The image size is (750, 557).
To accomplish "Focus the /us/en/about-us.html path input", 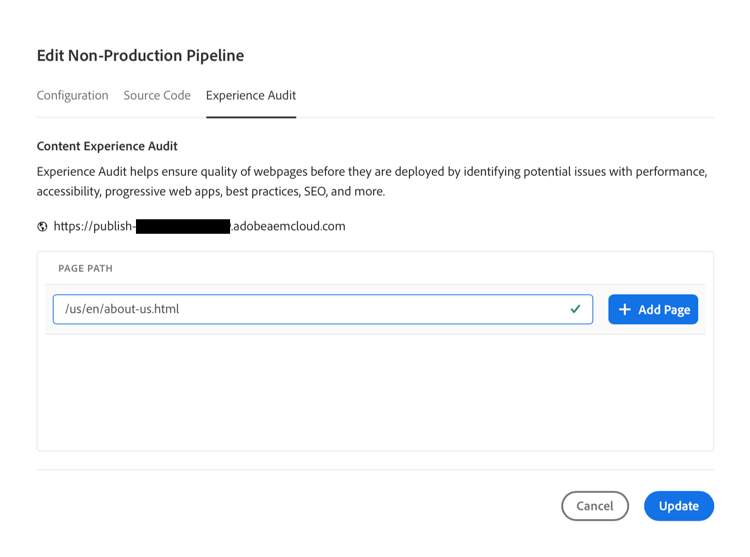I will (x=300, y=309).
